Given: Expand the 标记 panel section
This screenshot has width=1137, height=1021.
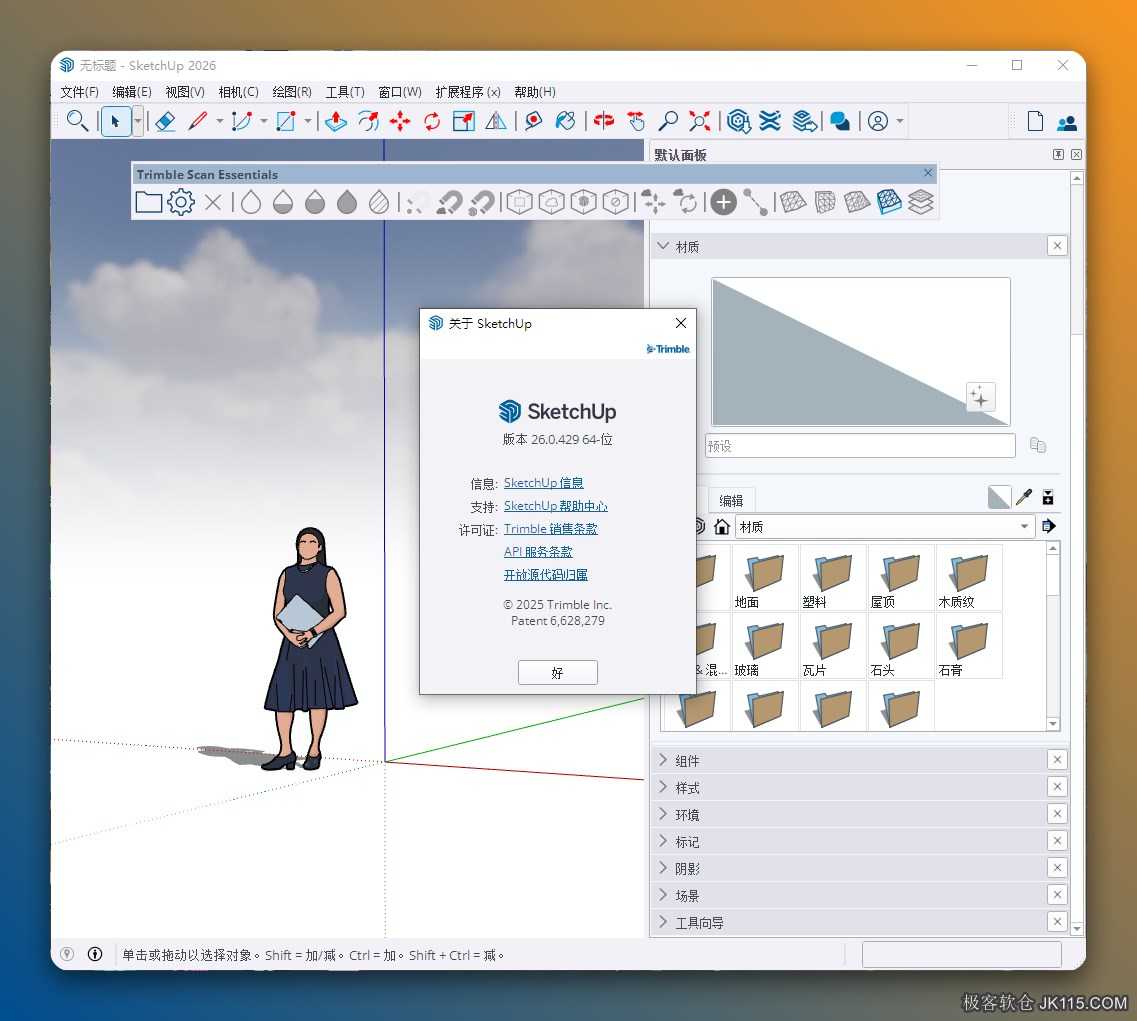Looking at the screenshot, I should [663, 840].
